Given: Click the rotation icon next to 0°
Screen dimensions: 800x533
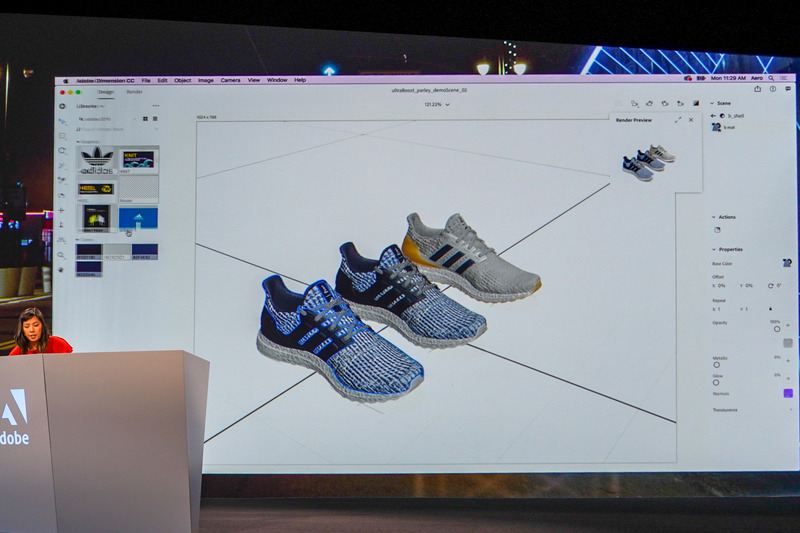Looking at the screenshot, I should (770, 286).
